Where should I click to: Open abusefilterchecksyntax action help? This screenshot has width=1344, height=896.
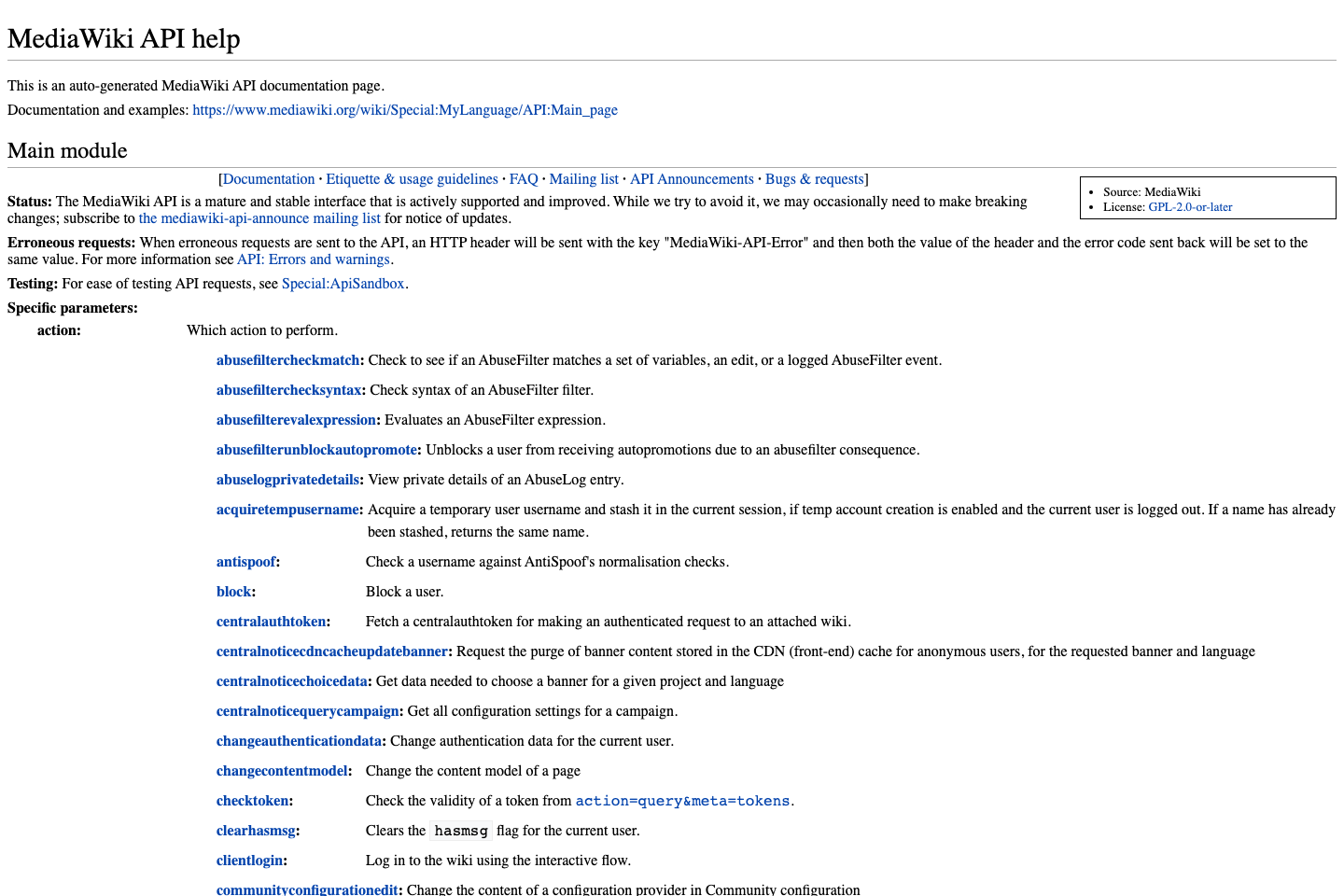[x=287, y=389]
